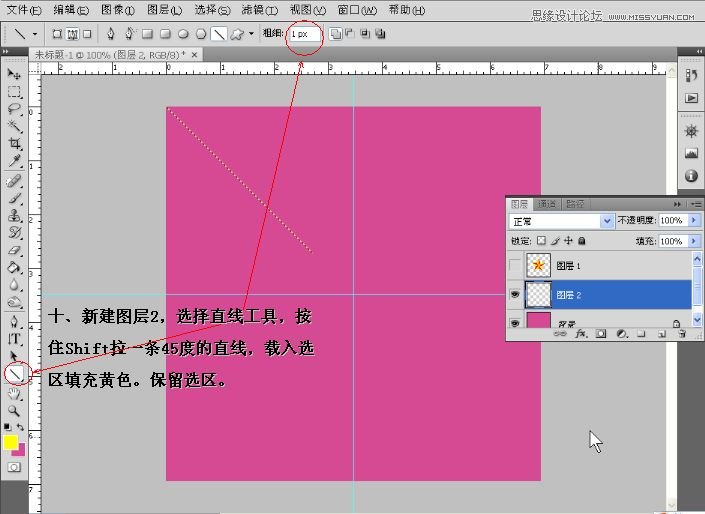705x514 pixels.
Task: Open Layers panel options menu
Action: 695,204
